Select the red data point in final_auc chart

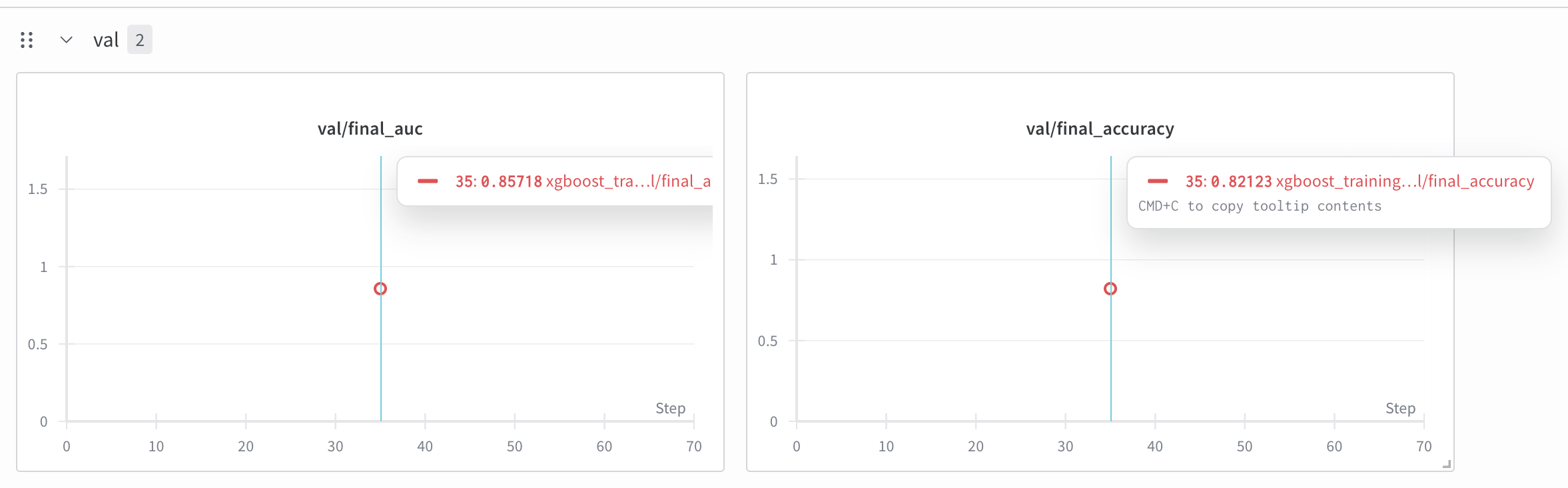pos(380,289)
